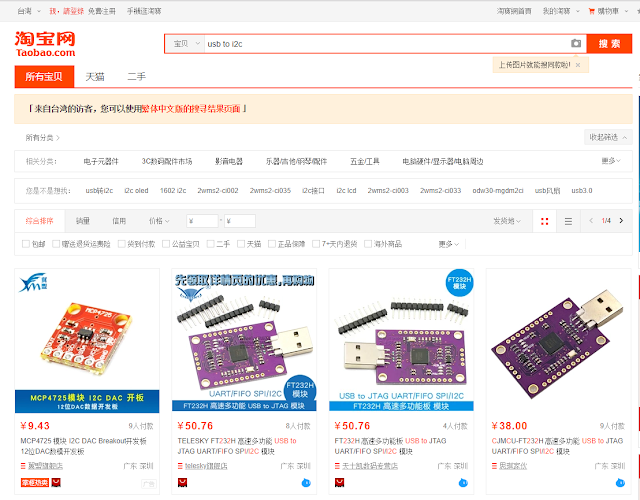640x500 pixels.
Task: Expand 所有分类 breadcrumb chevron
Action: 58,138
